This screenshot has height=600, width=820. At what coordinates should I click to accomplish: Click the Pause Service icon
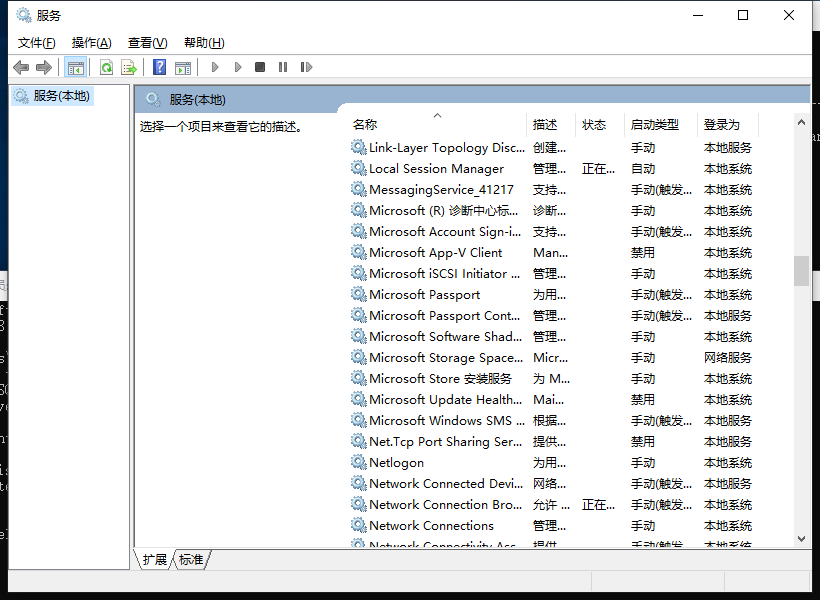click(x=283, y=67)
